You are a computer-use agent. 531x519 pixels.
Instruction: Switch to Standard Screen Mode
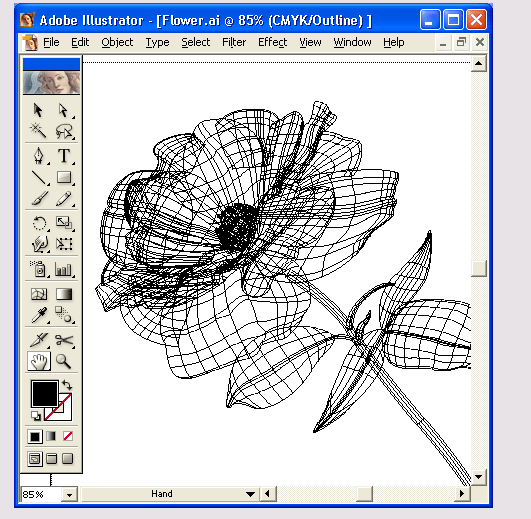[35, 459]
